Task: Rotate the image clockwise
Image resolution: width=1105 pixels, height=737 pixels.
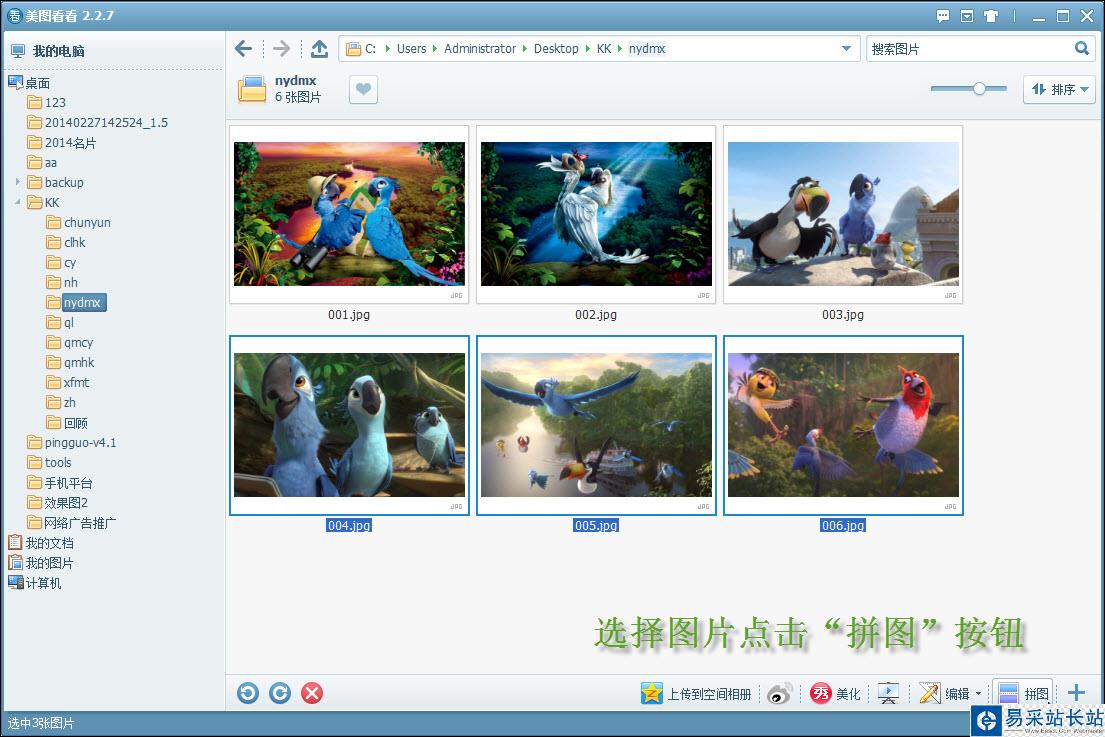Action: pyautogui.click(x=280, y=693)
